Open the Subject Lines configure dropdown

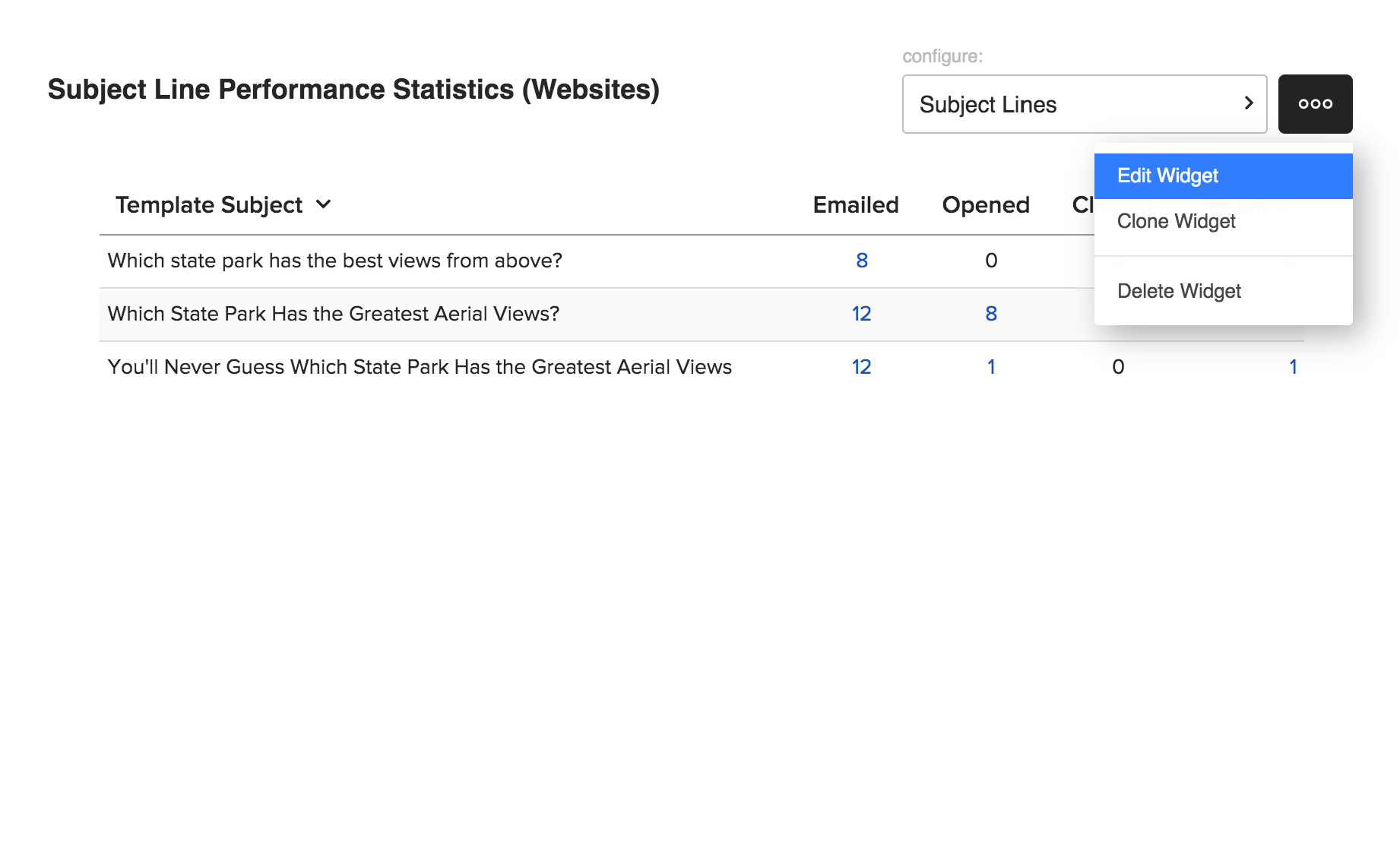pos(1084,104)
